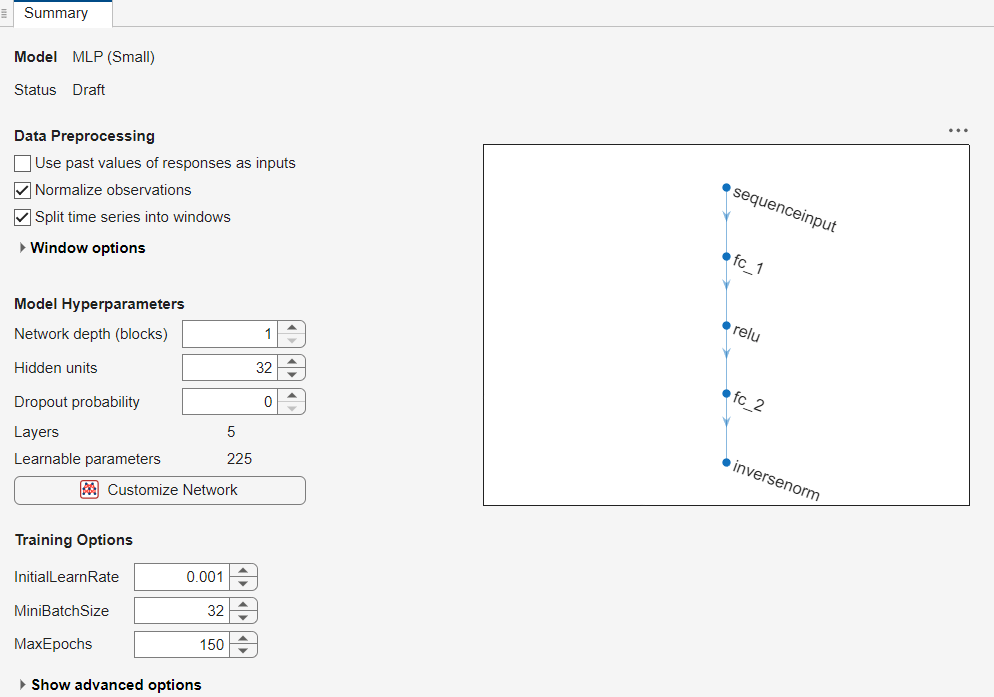
Task: Increase Hidden units with up arrow
Action: 291,362
